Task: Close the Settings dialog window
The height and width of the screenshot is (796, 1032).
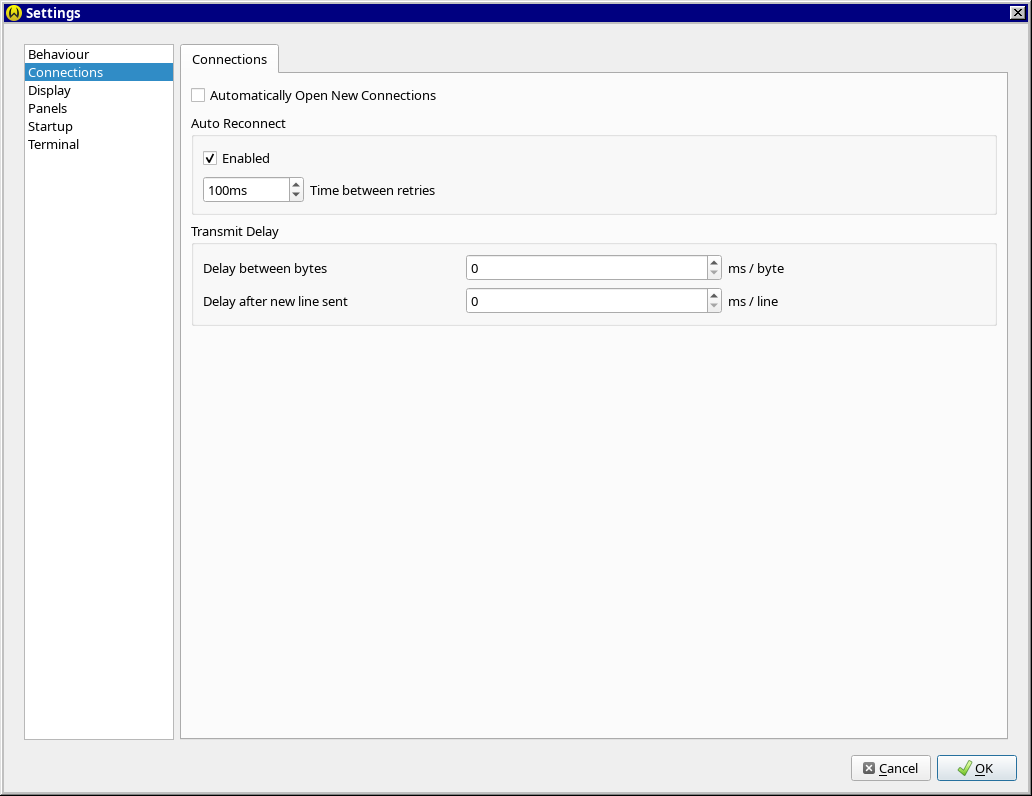Action: coord(1017,13)
